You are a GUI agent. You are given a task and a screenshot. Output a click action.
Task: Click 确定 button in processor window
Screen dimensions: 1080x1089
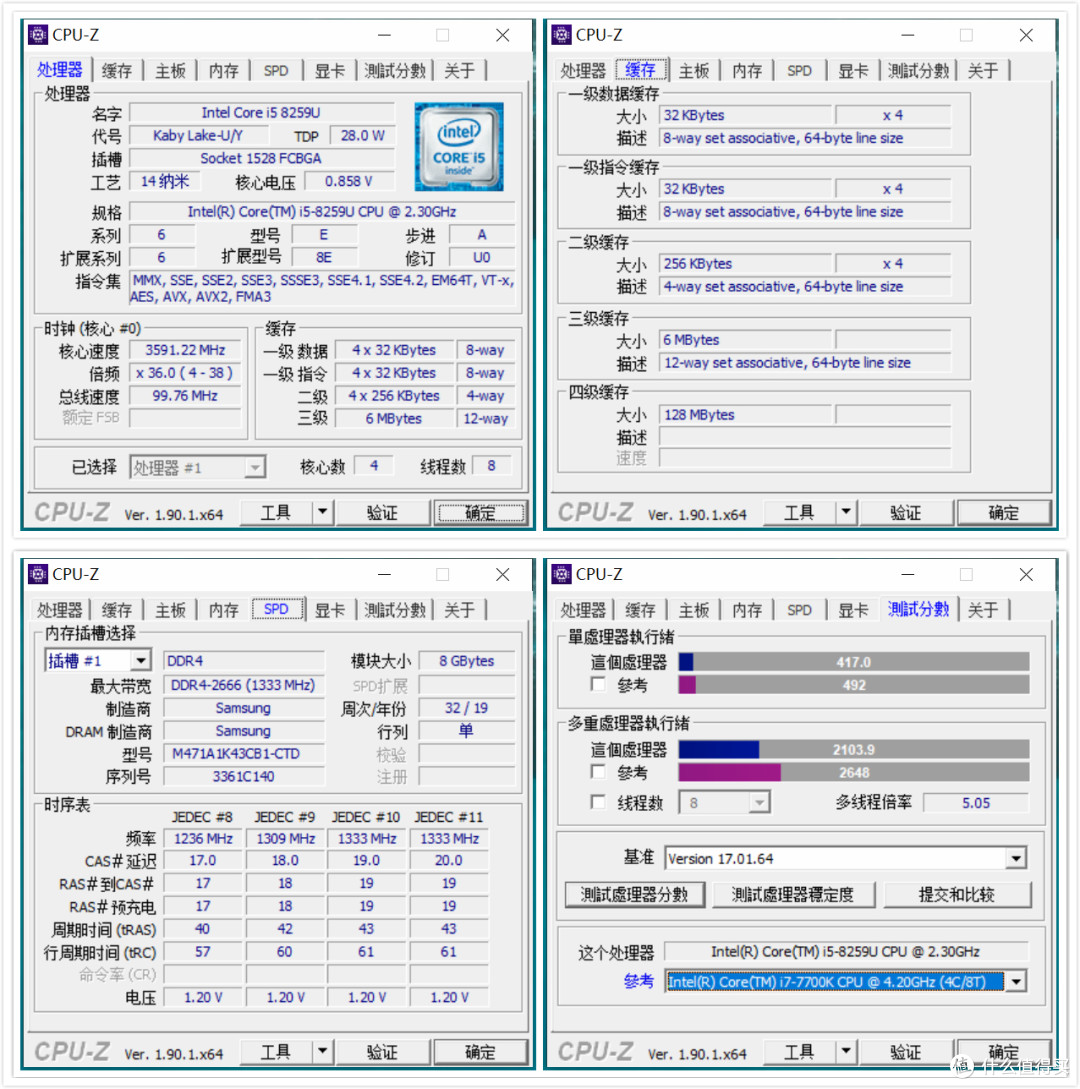coord(480,513)
